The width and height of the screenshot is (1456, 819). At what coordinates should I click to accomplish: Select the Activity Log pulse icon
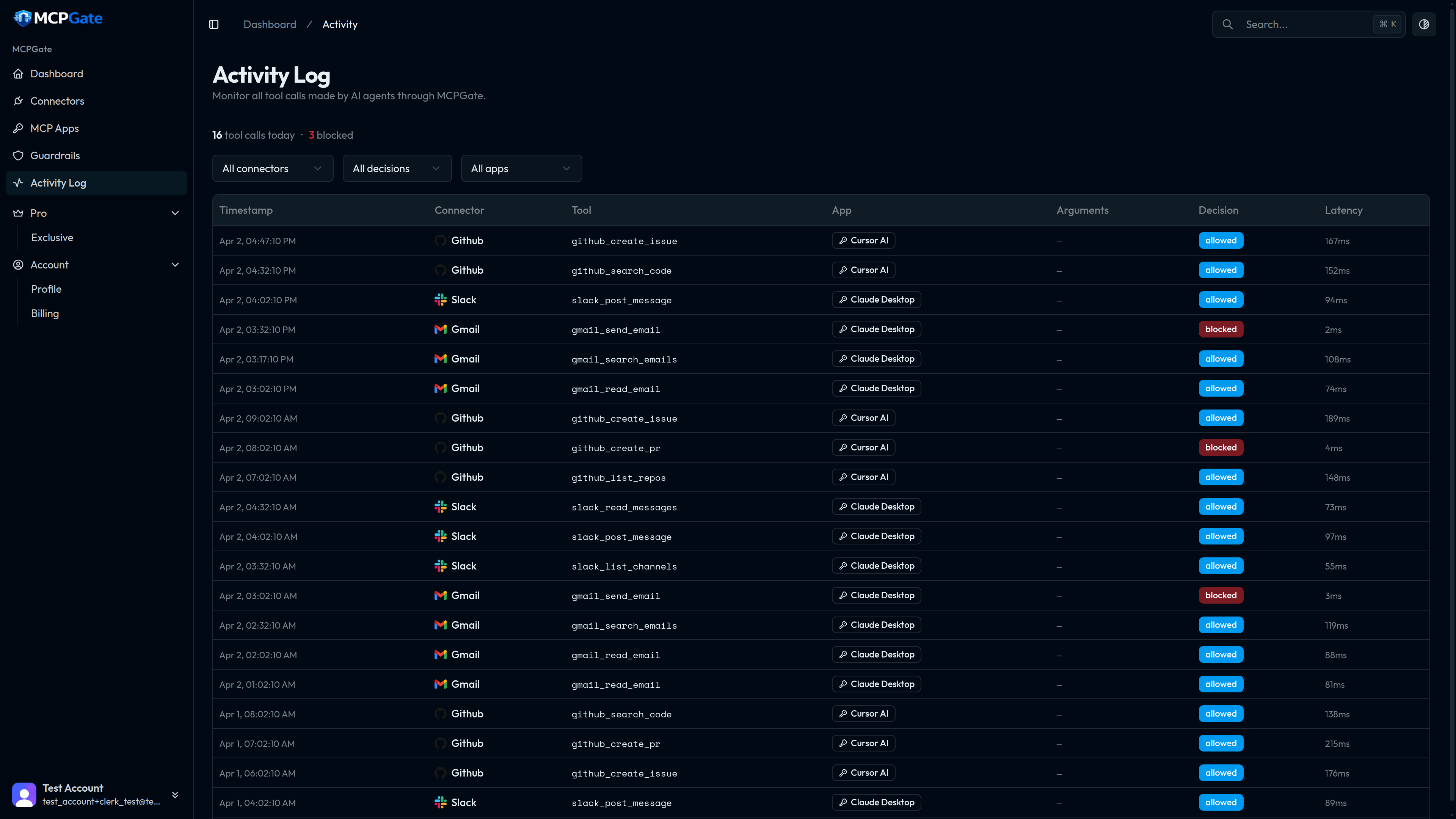[x=17, y=182]
